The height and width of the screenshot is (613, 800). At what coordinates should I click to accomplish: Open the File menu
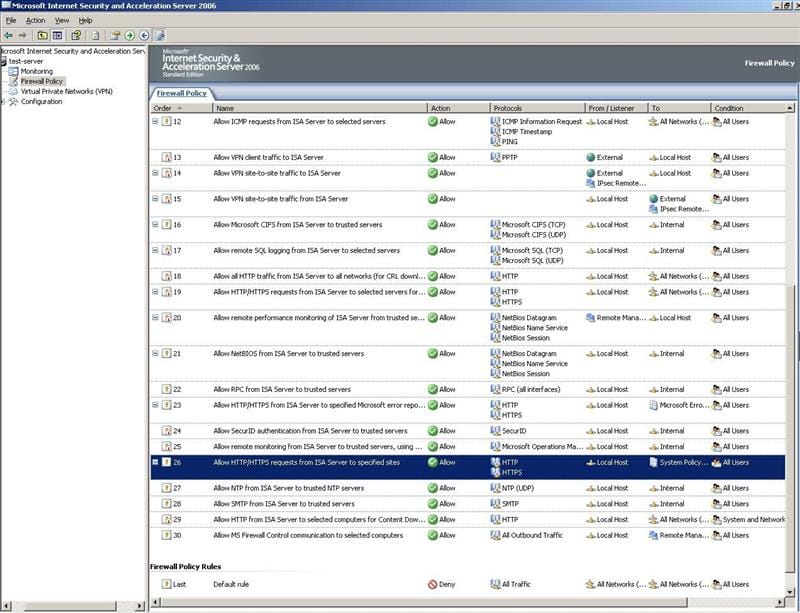tap(11, 20)
